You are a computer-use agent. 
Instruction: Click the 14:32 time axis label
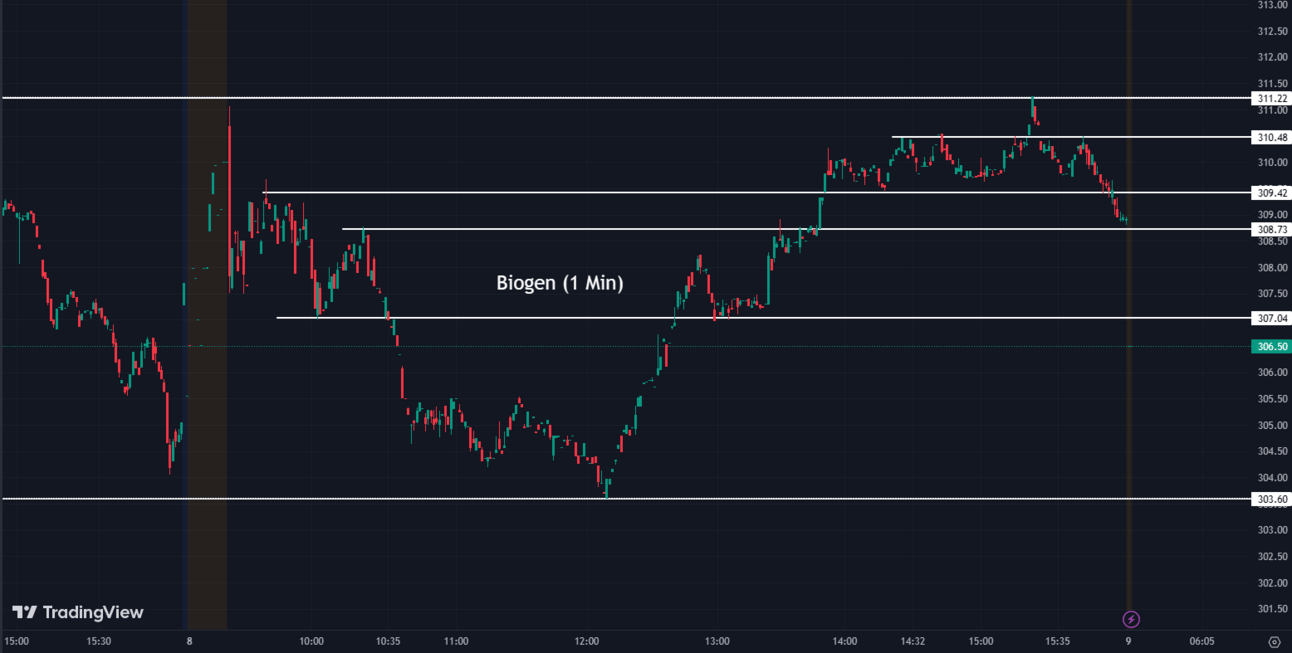913,641
